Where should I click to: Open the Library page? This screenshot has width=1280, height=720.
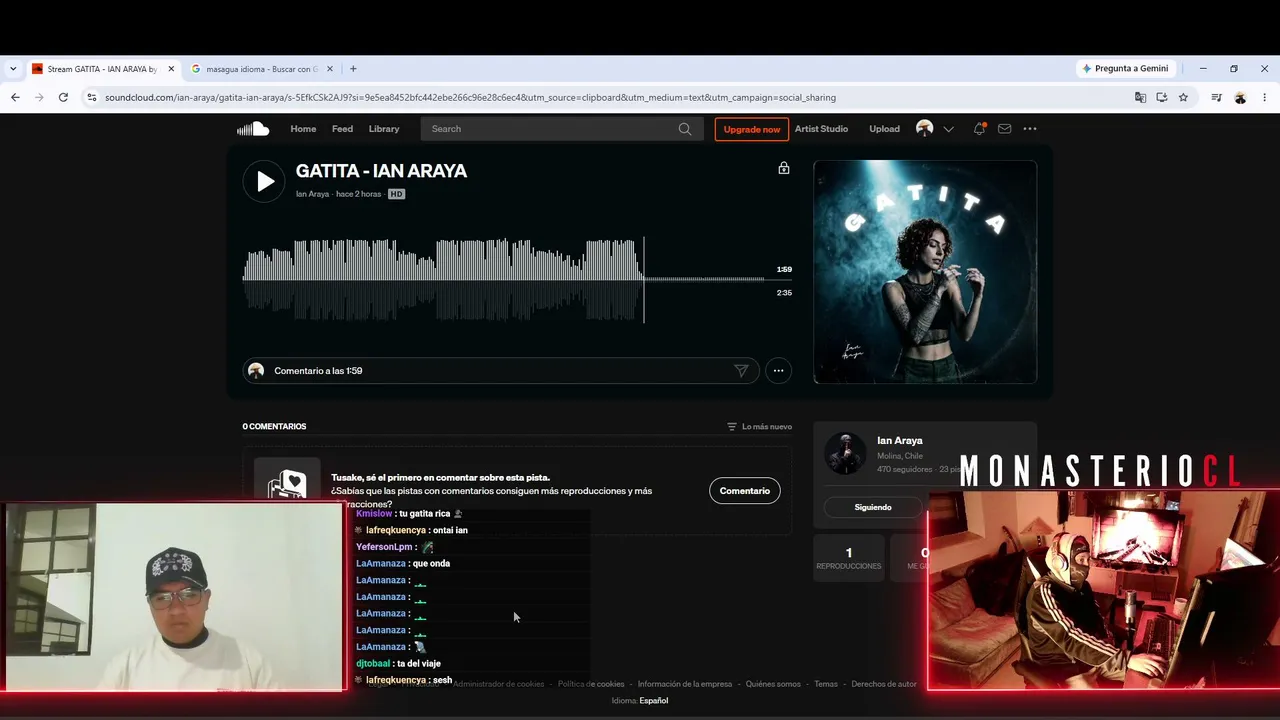(384, 129)
